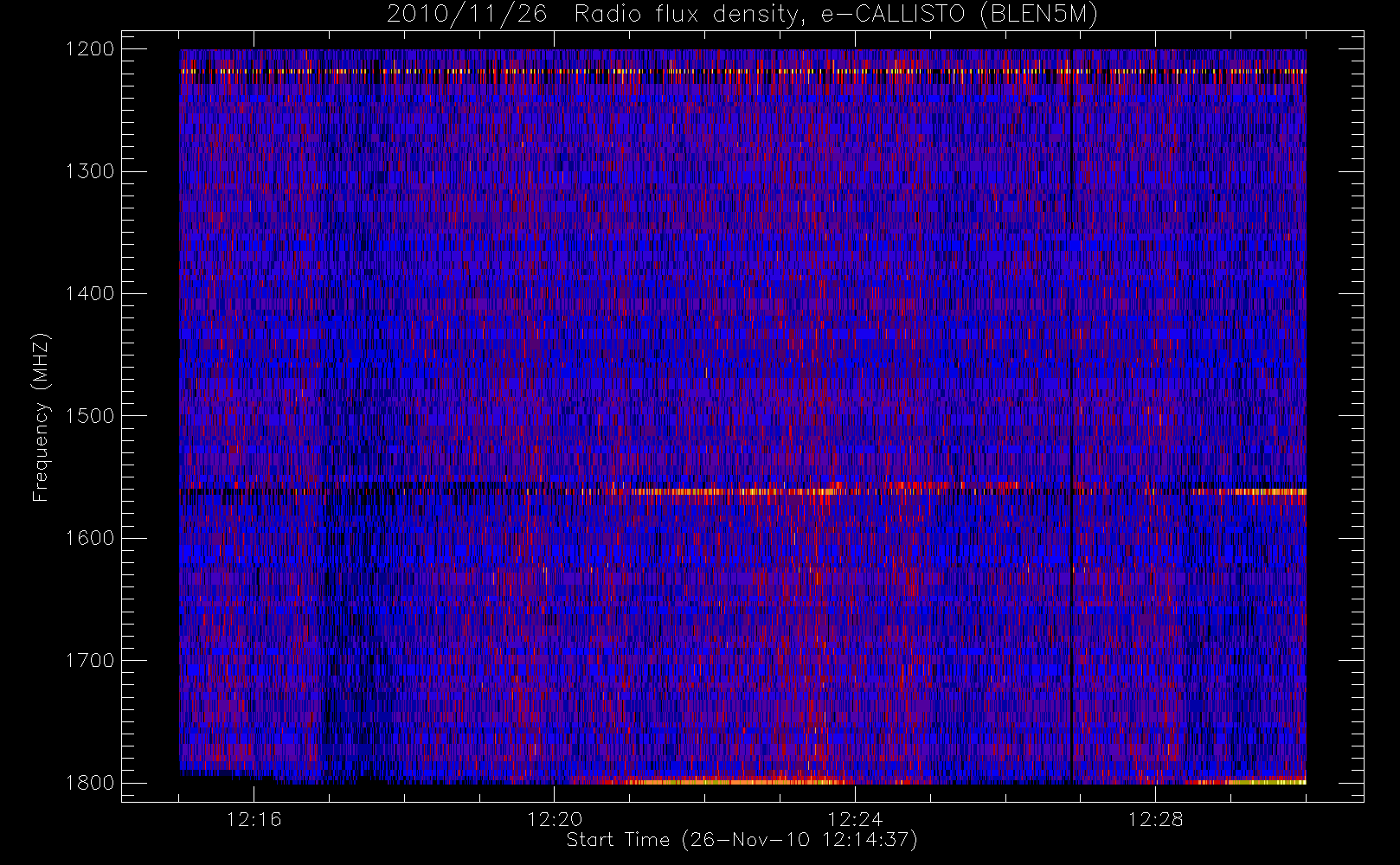This screenshot has width=1400, height=865.
Task: Click the 12:20 time tick label
Action: tap(555, 819)
